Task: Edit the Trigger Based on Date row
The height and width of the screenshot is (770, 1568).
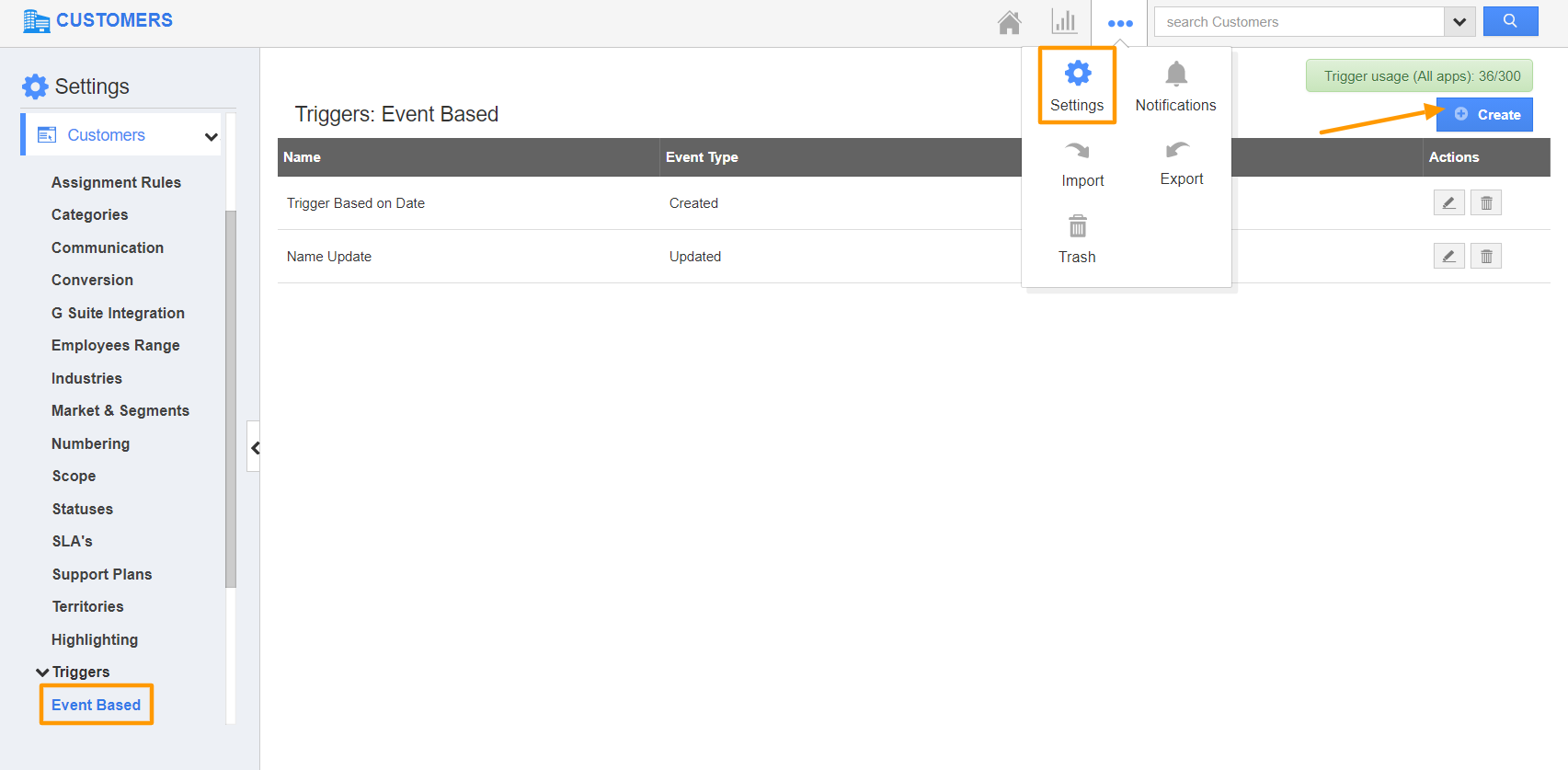Action: tap(1448, 202)
